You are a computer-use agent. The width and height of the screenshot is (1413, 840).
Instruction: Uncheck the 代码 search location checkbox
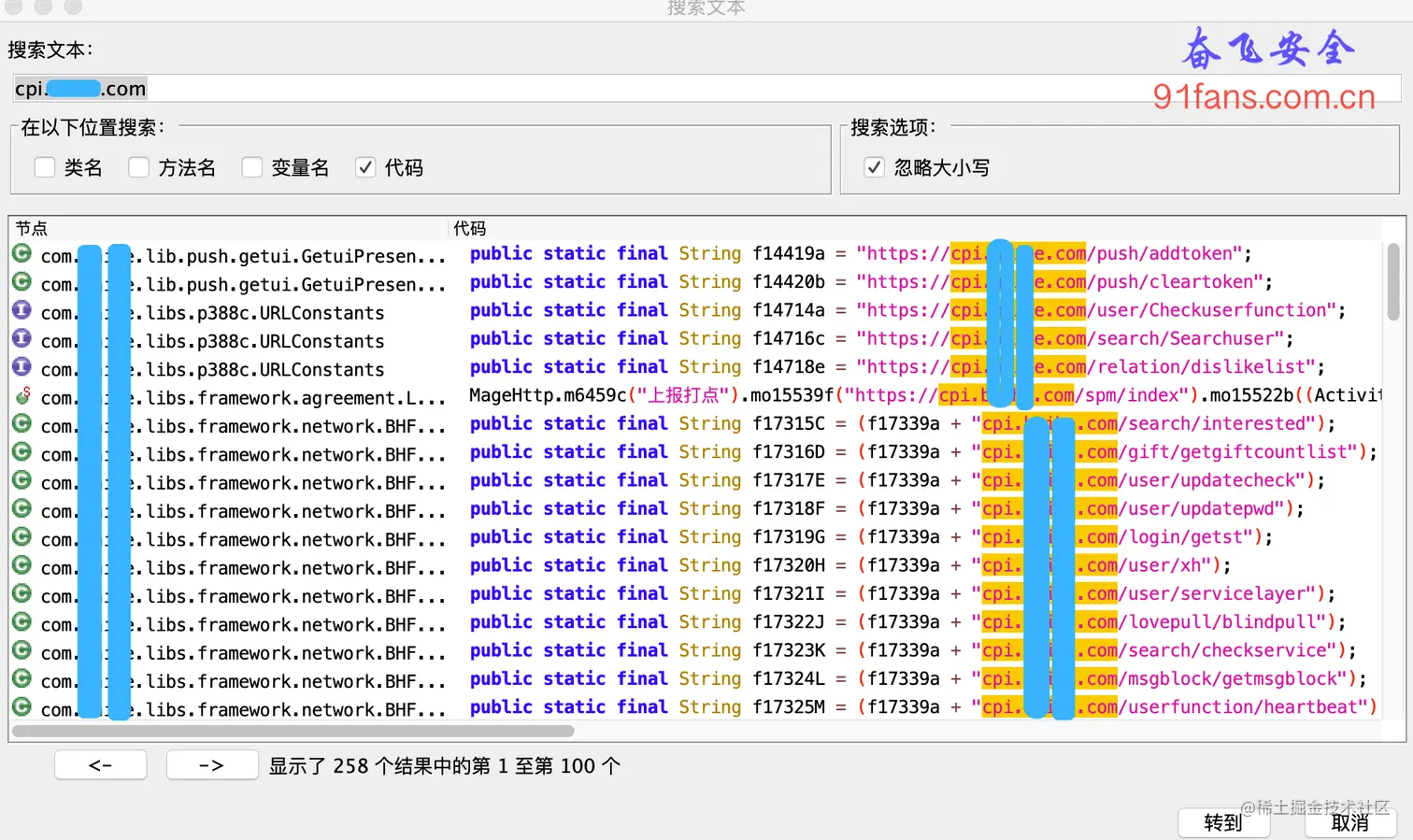365,167
